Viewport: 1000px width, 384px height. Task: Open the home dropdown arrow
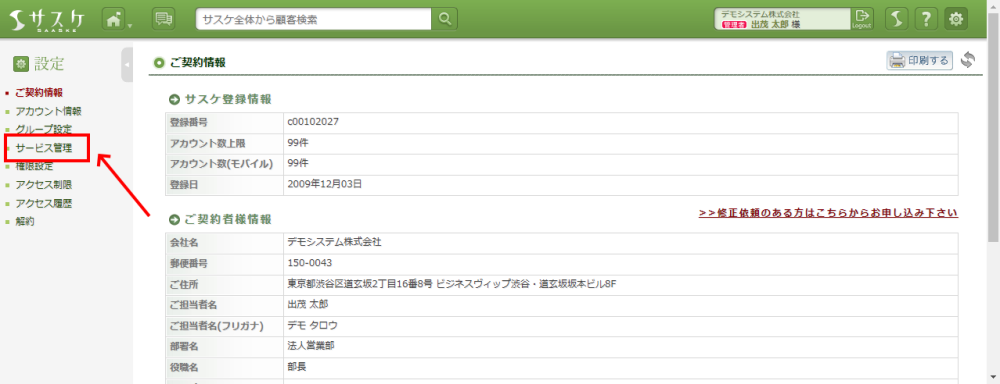(x=129, y=26)
